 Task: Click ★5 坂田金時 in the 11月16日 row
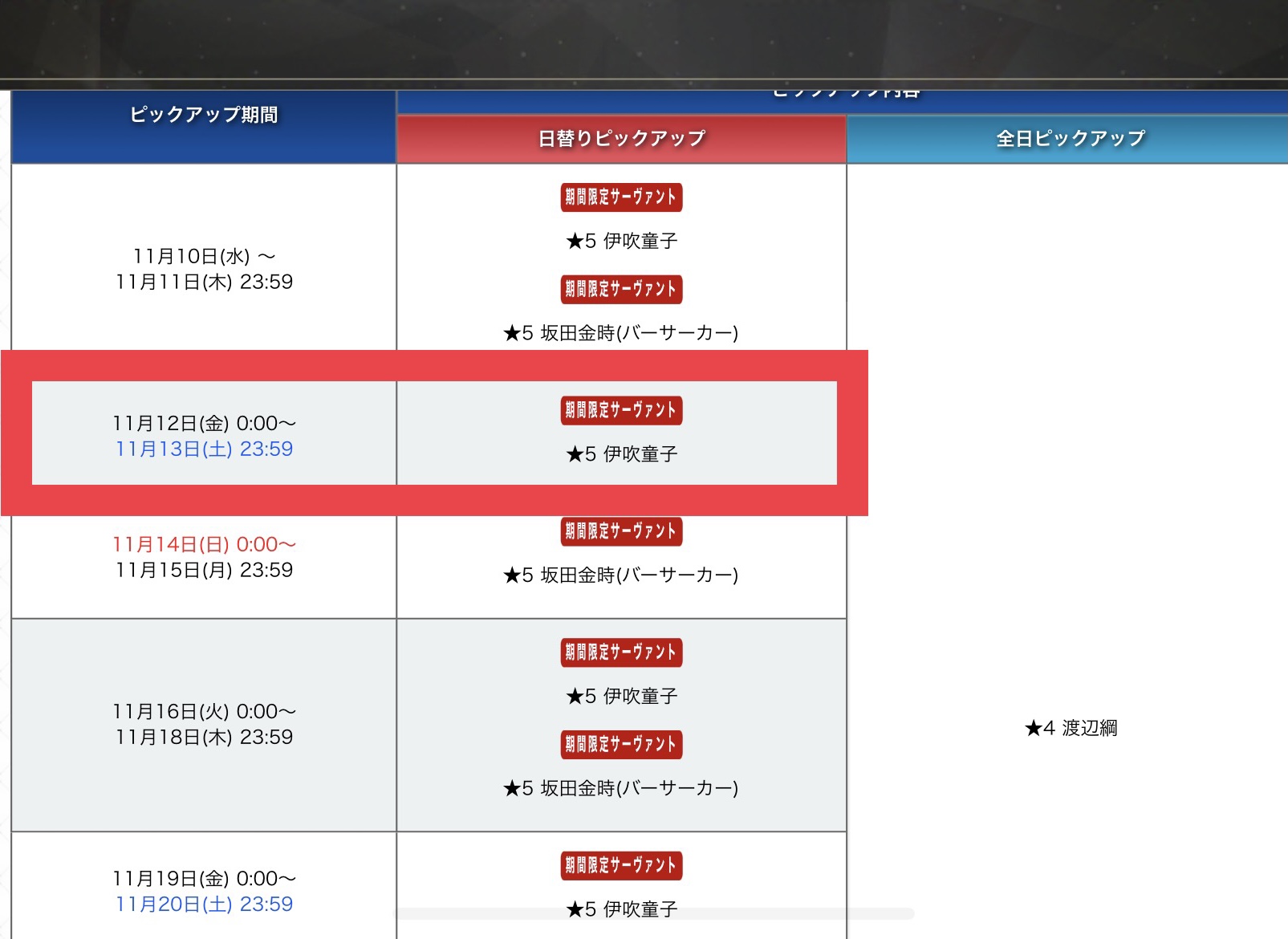620,789
